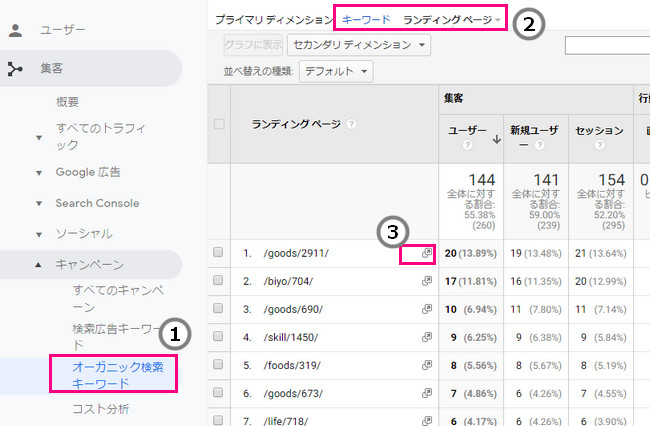Image resolution: width=650 pixels, height=426 pixels.
Task: Open /biyo/704/ page in new window icon
Action: pyautogui.click(x=427, y=282)
